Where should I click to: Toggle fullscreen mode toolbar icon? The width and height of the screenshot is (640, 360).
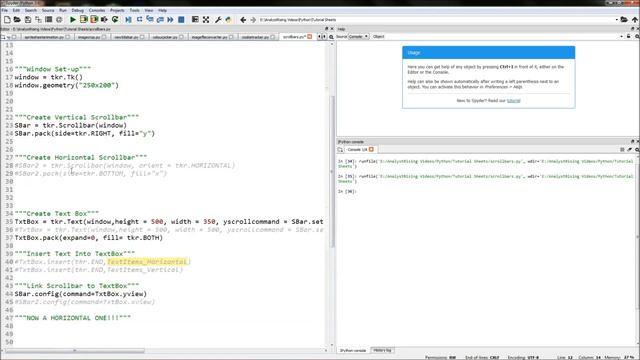click(206, 20)
